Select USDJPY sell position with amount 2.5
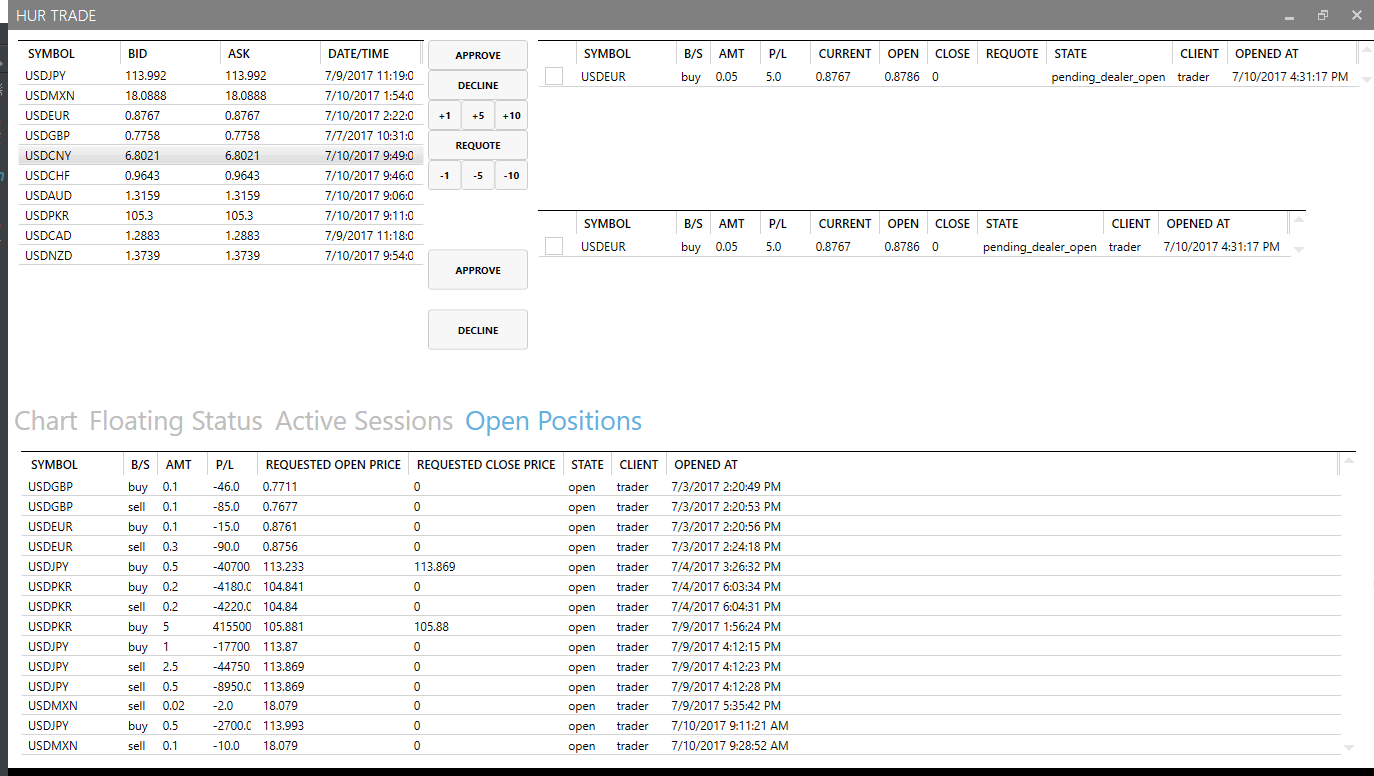 tap(681, 666)
